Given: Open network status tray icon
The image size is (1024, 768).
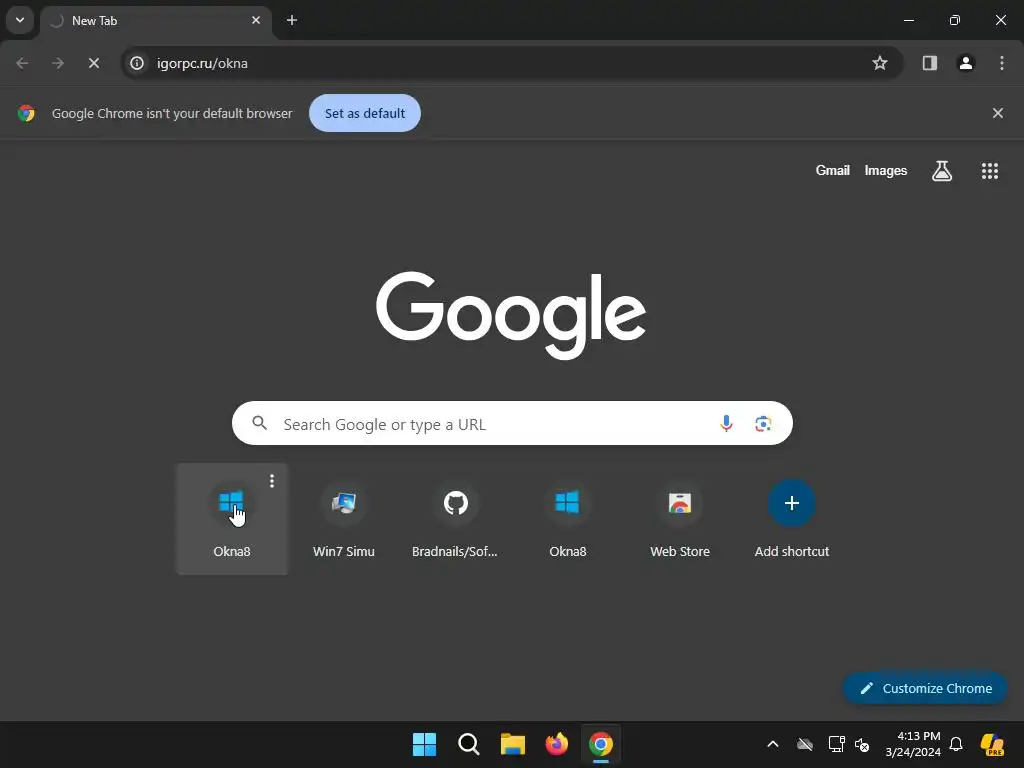Looking at the screenshot, I should click(837, 744).
